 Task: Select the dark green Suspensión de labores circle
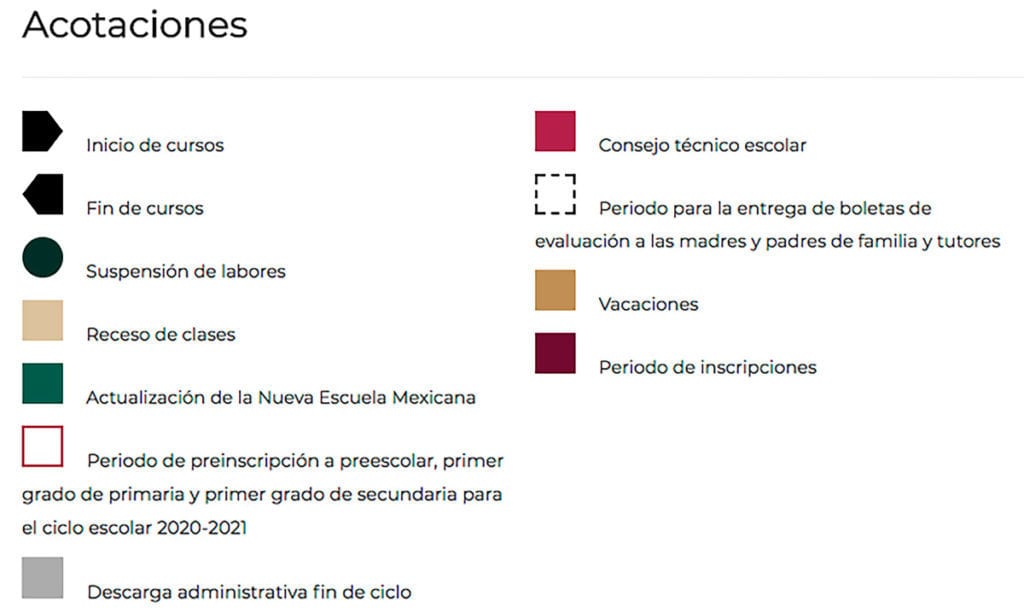tap(42, 257)
